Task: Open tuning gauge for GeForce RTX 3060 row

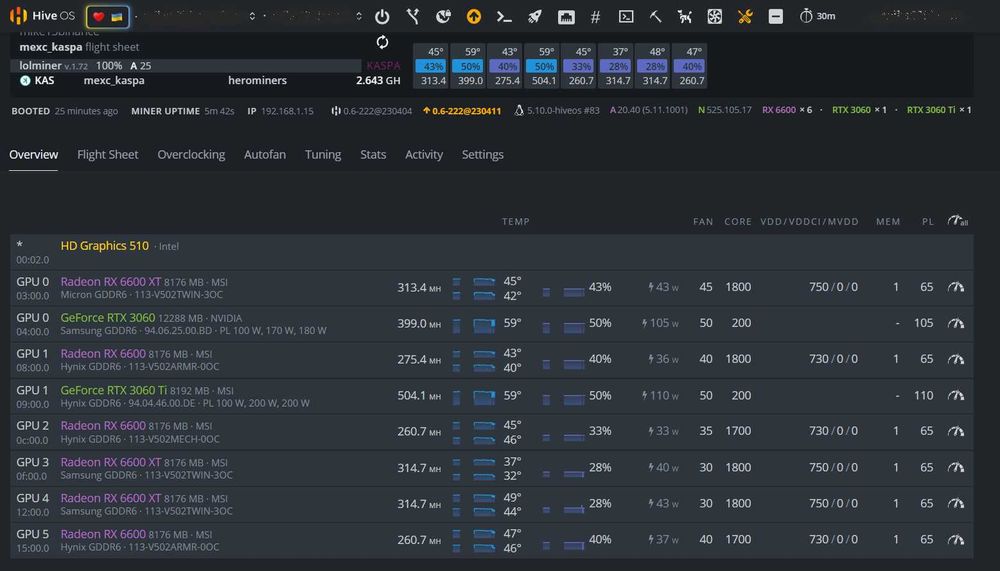Action: [955, 323]
